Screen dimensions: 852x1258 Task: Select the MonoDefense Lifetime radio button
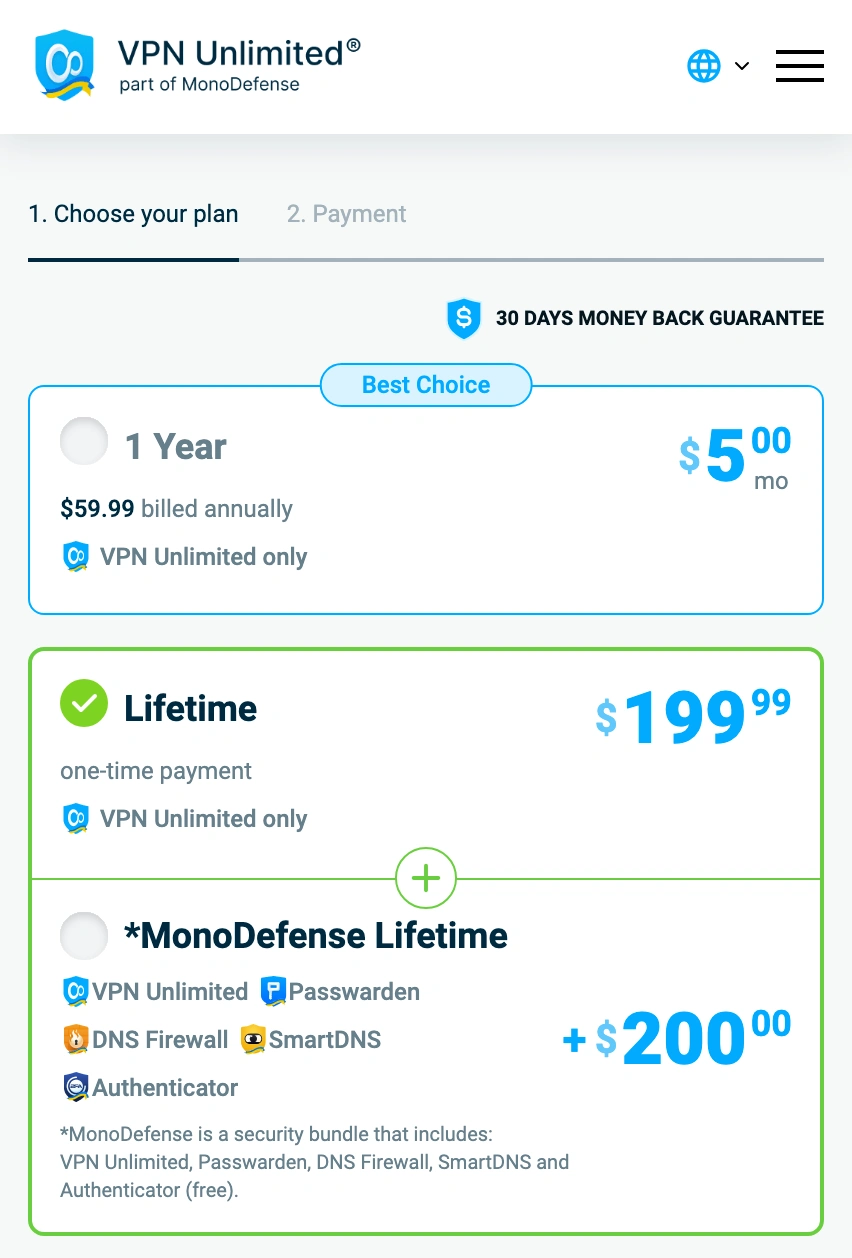click(x=84, y=935)
